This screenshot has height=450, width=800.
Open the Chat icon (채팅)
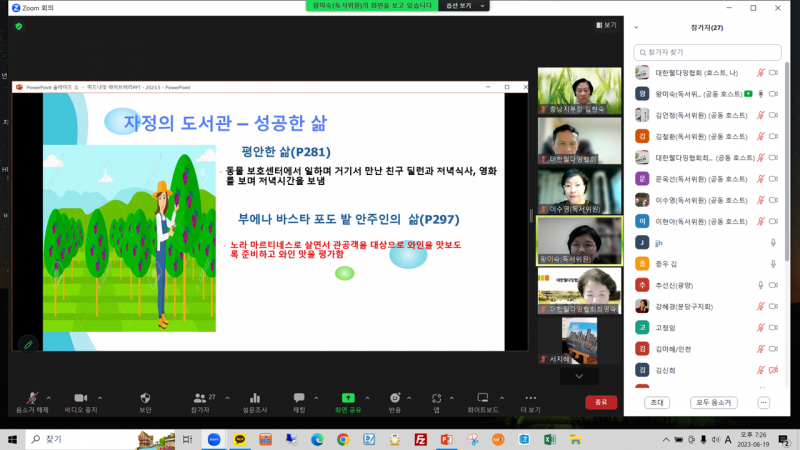click(x=299, y=398)
